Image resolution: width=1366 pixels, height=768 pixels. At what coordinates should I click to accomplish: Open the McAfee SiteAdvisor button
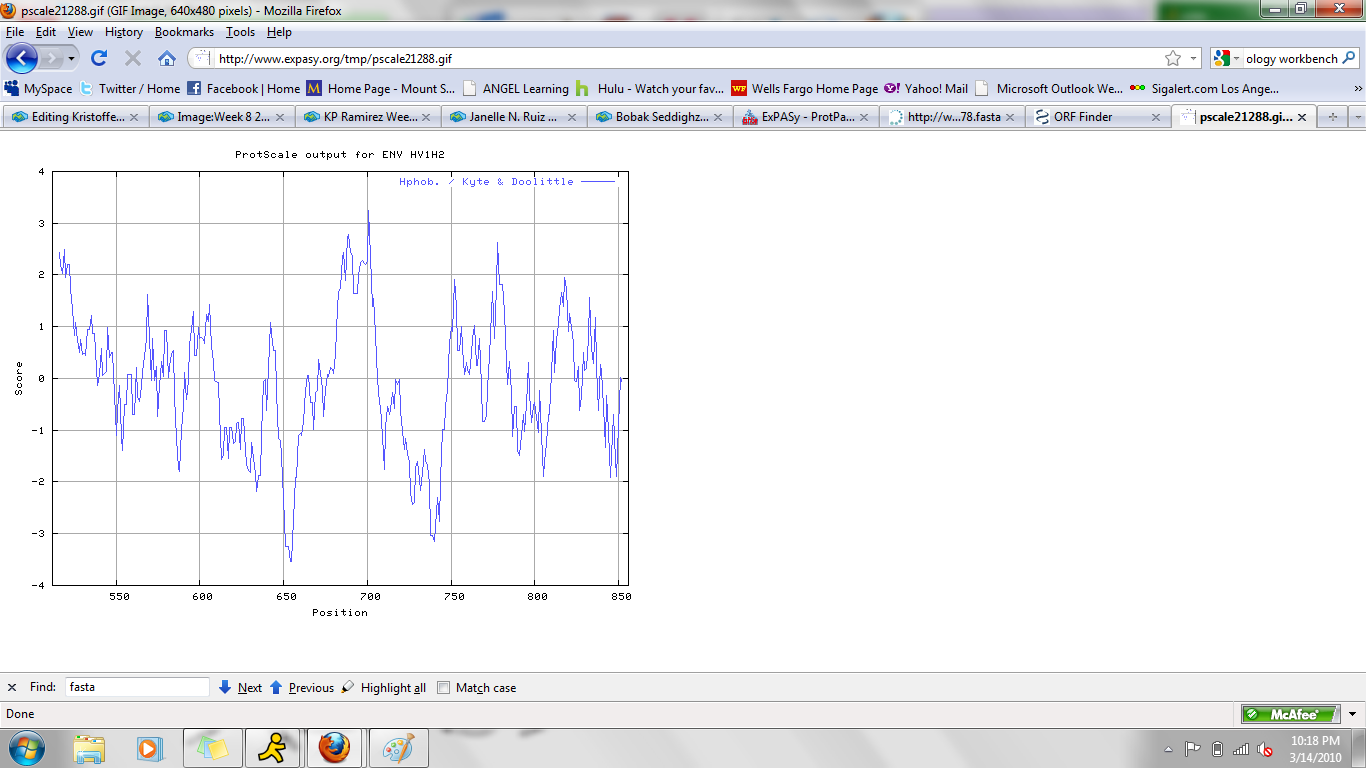pyautogui.click(x=1290, y=714)
